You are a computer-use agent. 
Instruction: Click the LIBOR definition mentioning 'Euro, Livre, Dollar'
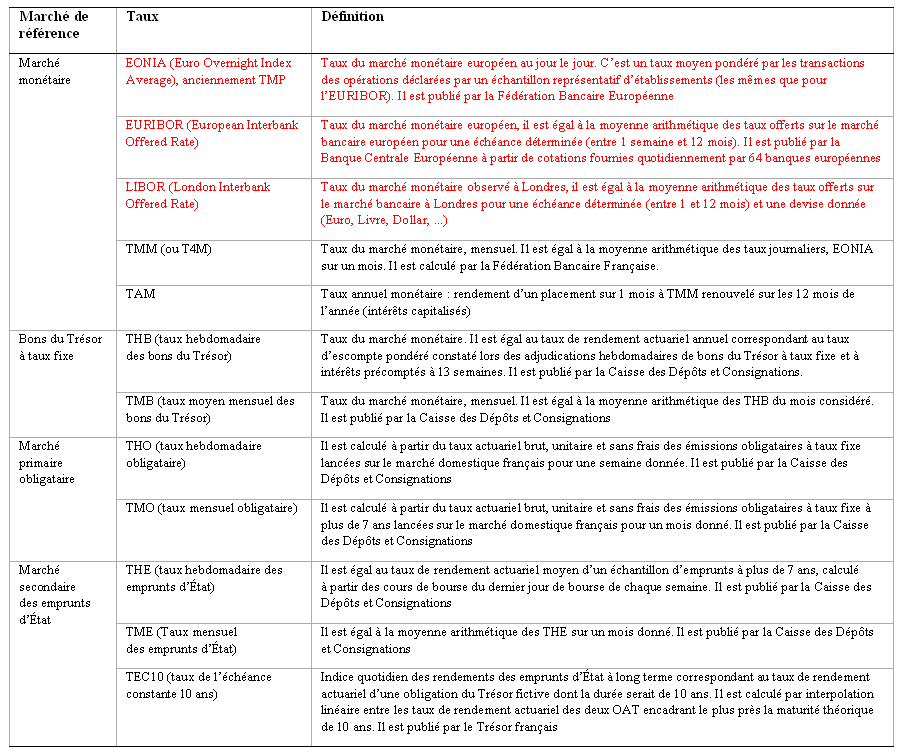point(597,203)
